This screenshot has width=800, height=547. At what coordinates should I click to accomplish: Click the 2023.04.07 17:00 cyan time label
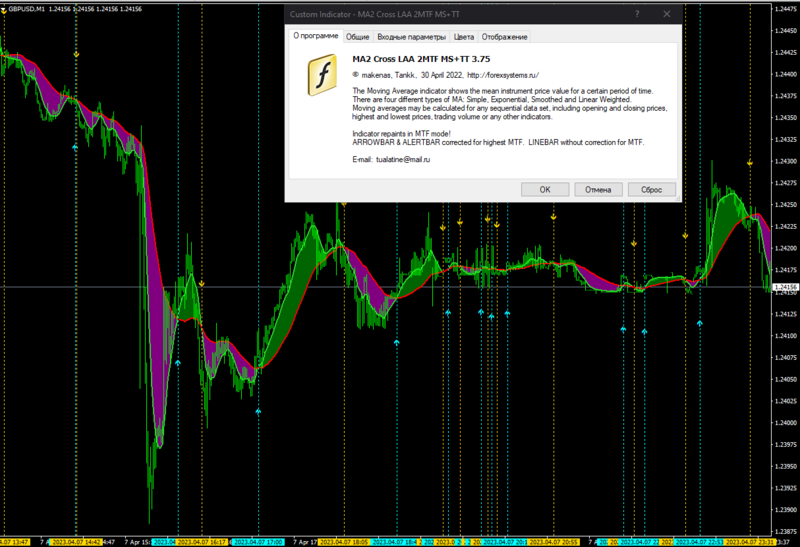coord(259,542)
